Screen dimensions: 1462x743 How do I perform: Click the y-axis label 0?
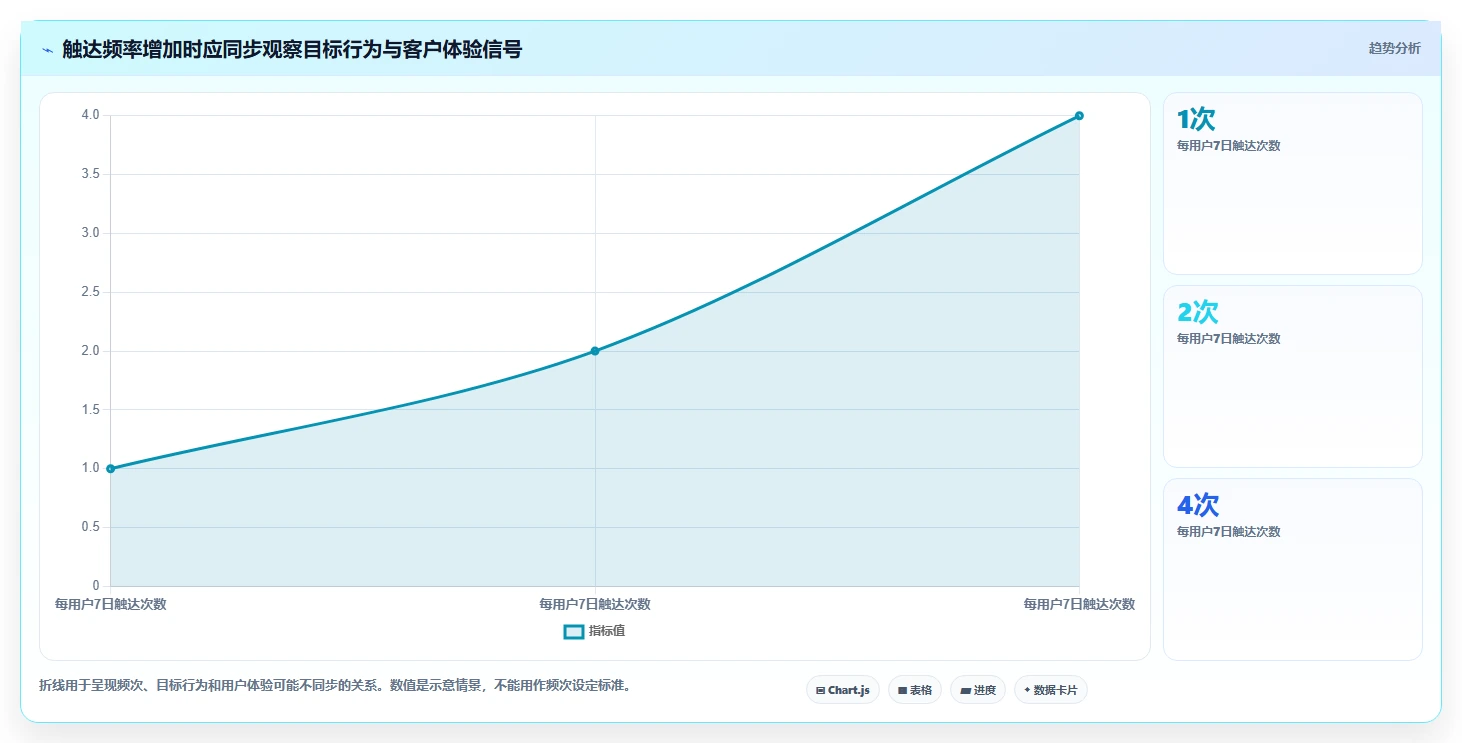[x=96, y=586]
